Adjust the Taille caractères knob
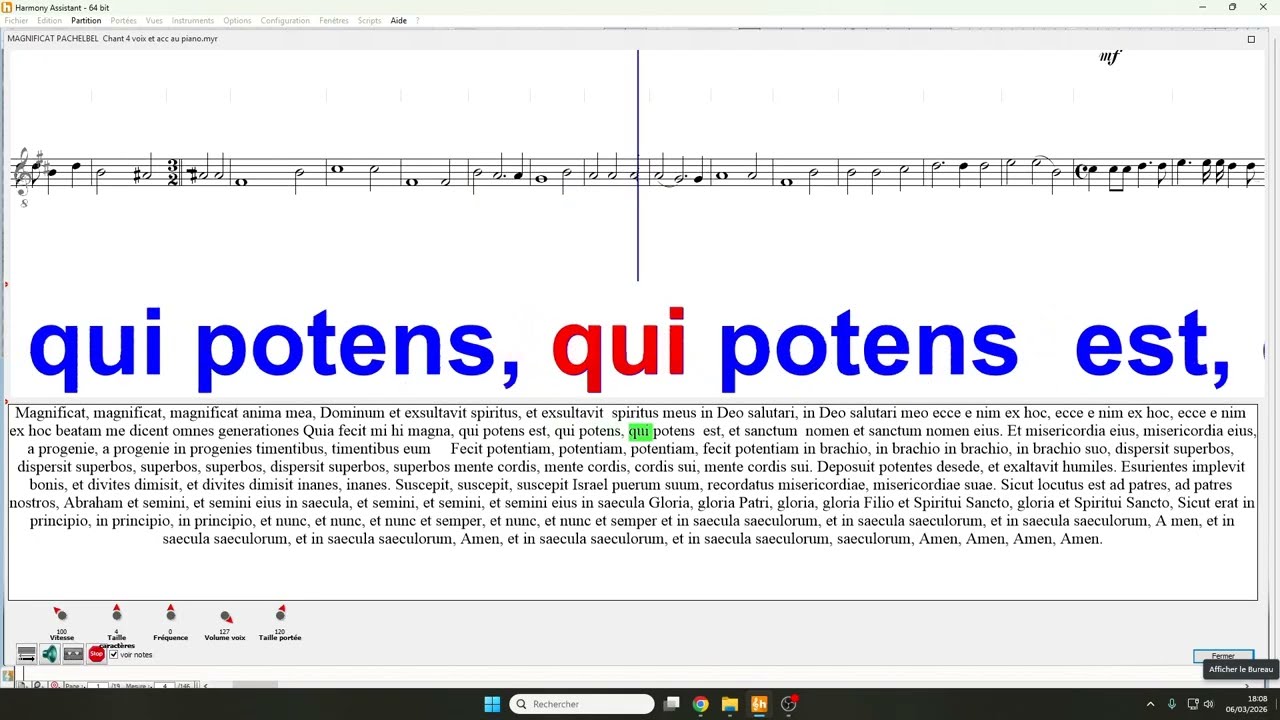1280x720 pixels. pyautogui.click(x=117, y=613)
